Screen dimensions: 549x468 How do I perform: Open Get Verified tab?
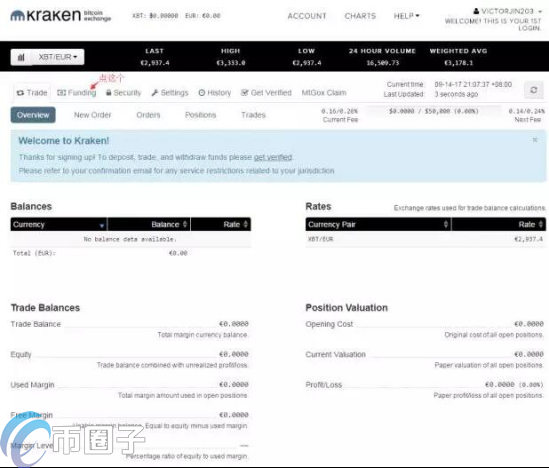click(x=266, y=93)
